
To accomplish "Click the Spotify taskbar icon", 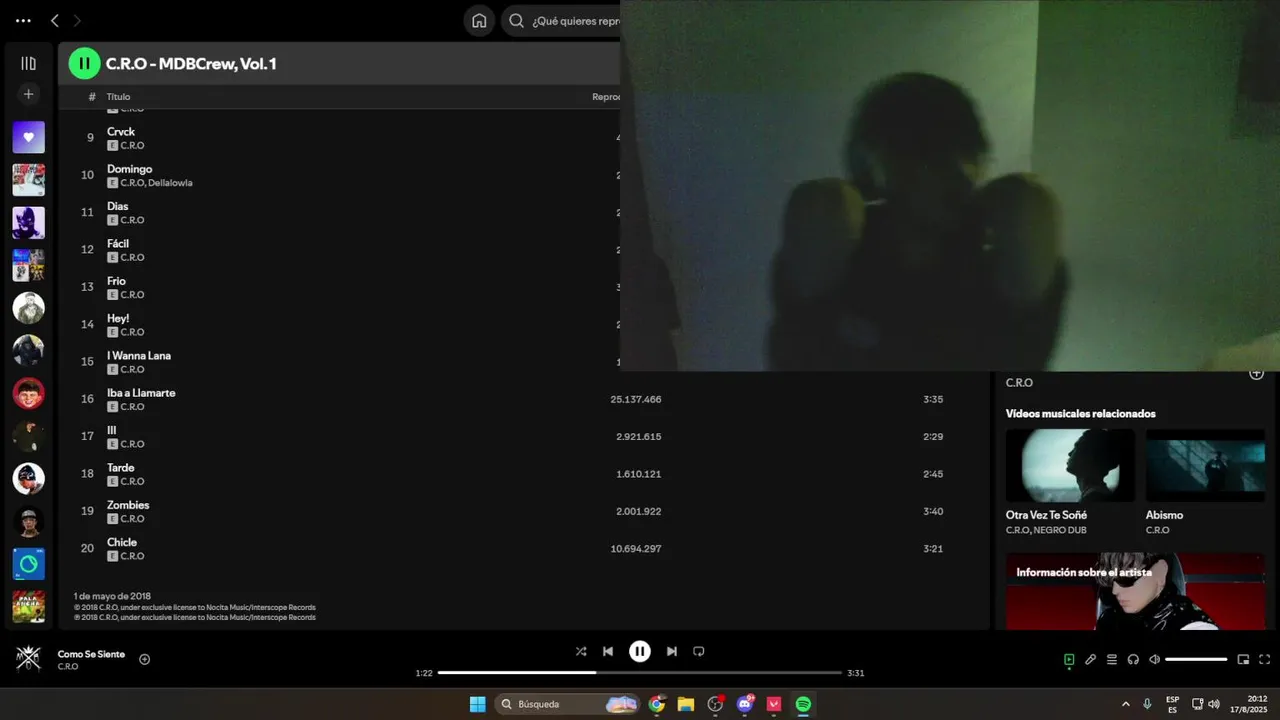I will tap(803, 704).
